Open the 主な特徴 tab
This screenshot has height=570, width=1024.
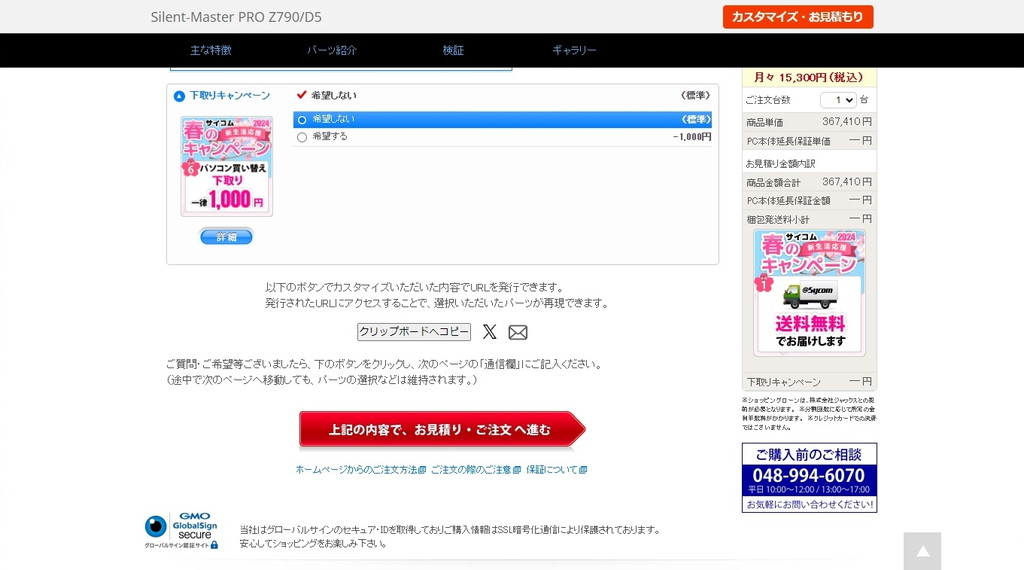pos(211,50)
